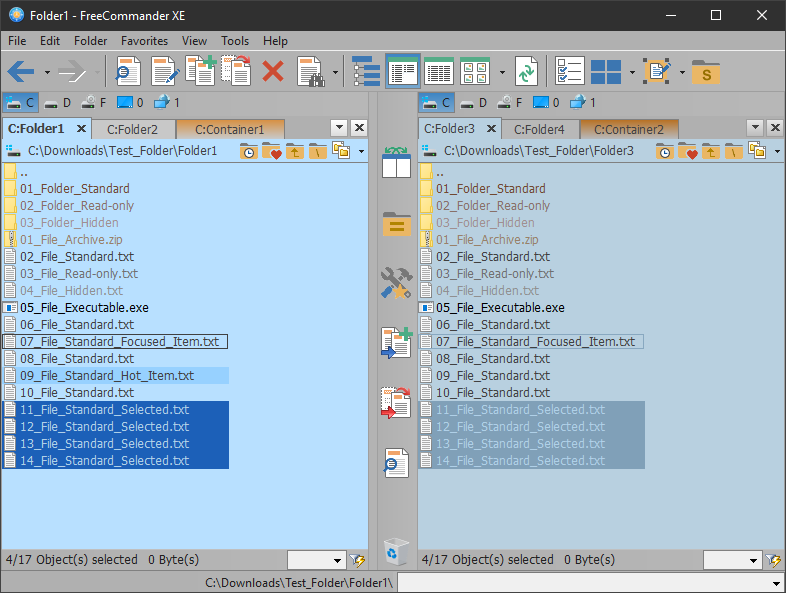Switch to C:Folder4 tab
786x593 pixels.
[x=539, y=129]
